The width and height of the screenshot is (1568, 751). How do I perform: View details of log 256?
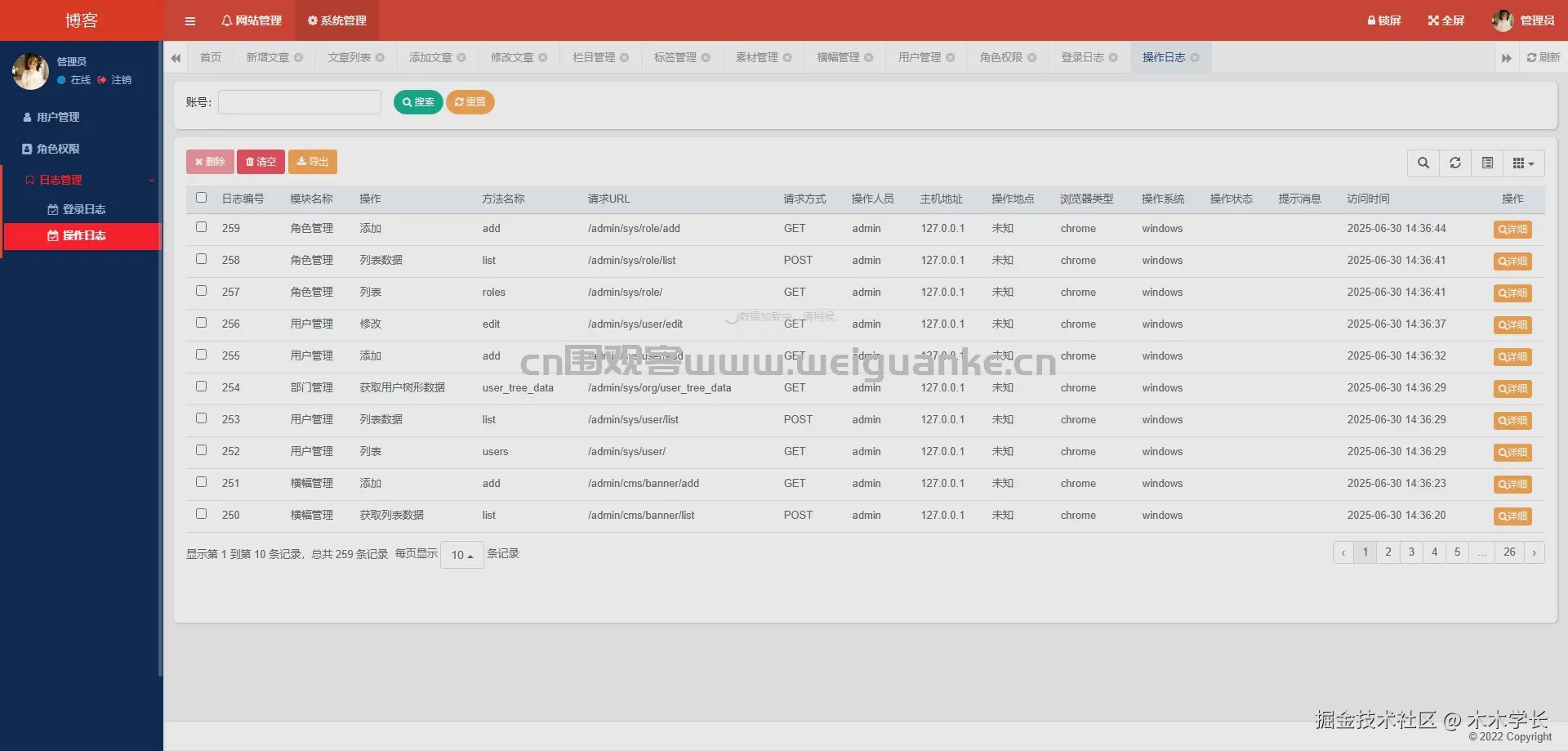click(1512, 325)
